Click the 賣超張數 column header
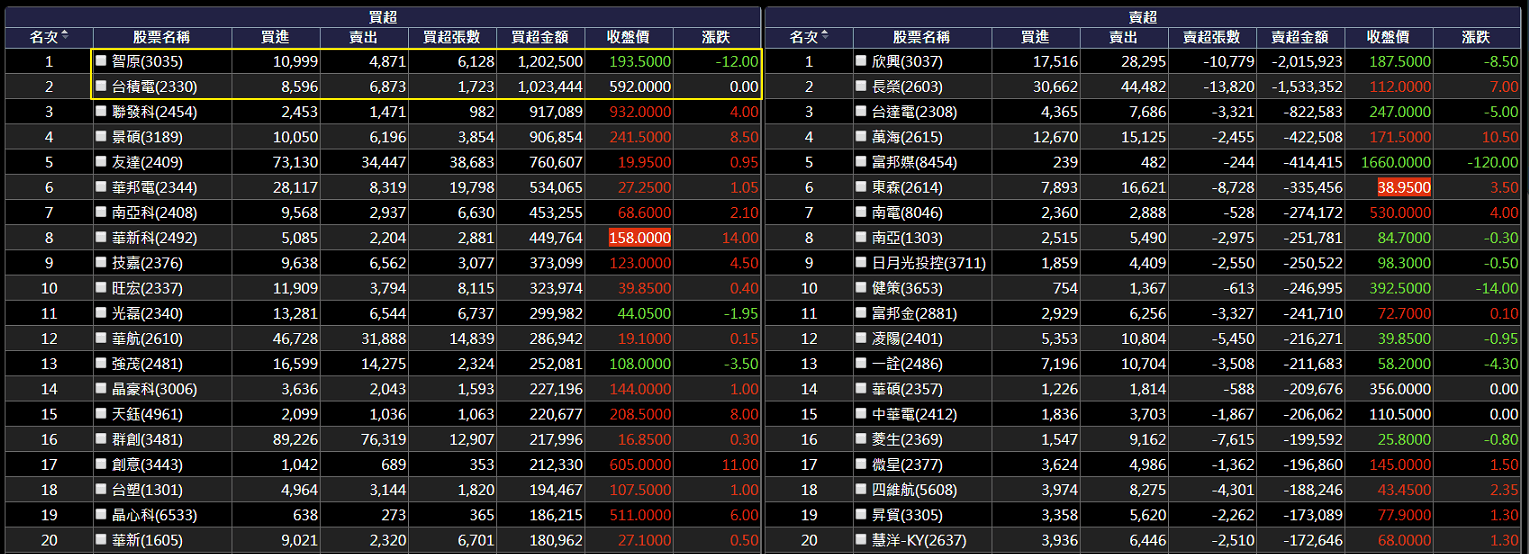1529x554 pixels. 1212,37
